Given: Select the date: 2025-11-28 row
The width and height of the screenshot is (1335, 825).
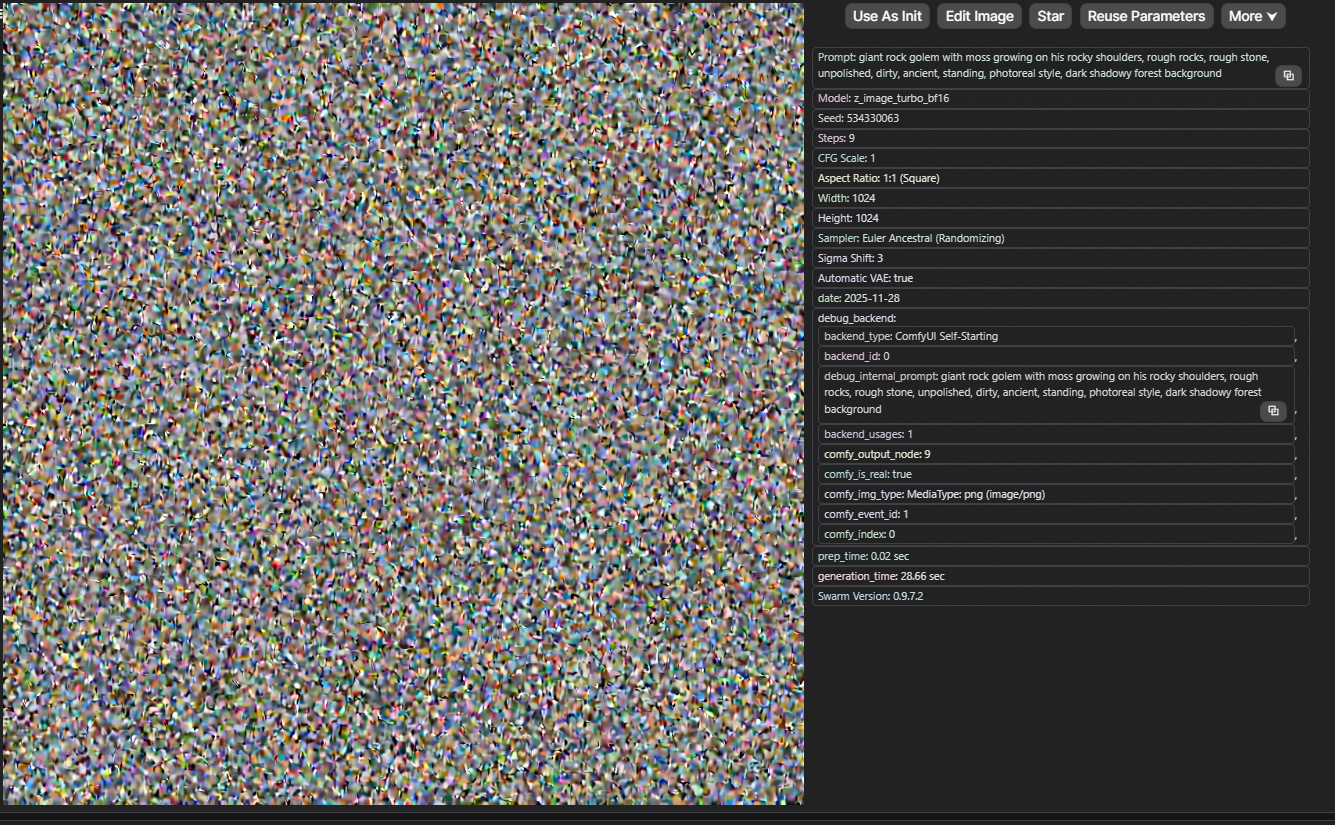Looking at the screenshot, I should click(x=1061, y=298).
